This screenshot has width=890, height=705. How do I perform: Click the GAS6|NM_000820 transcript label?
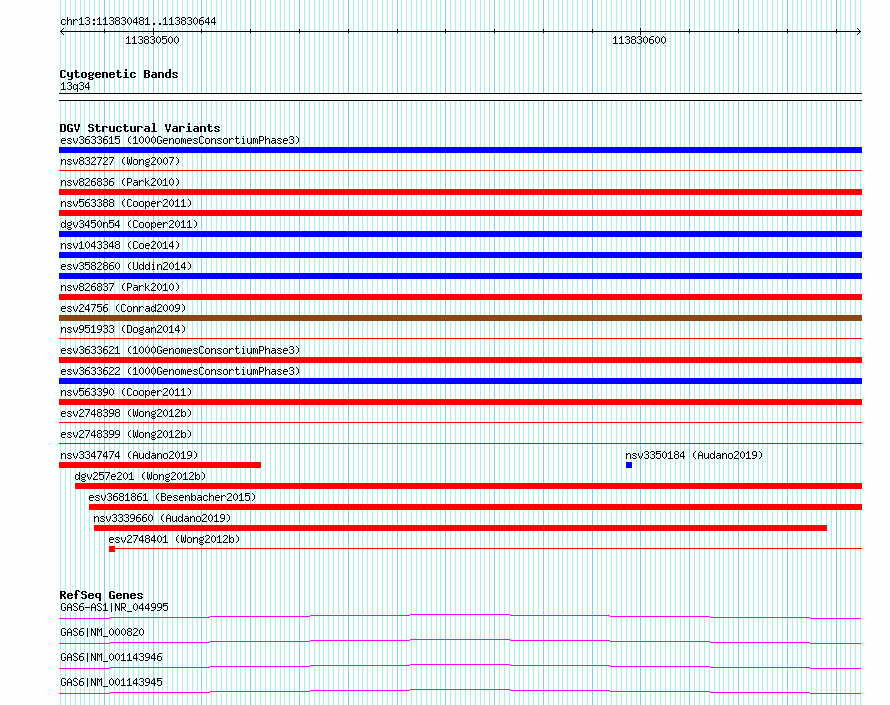point(102,632)
